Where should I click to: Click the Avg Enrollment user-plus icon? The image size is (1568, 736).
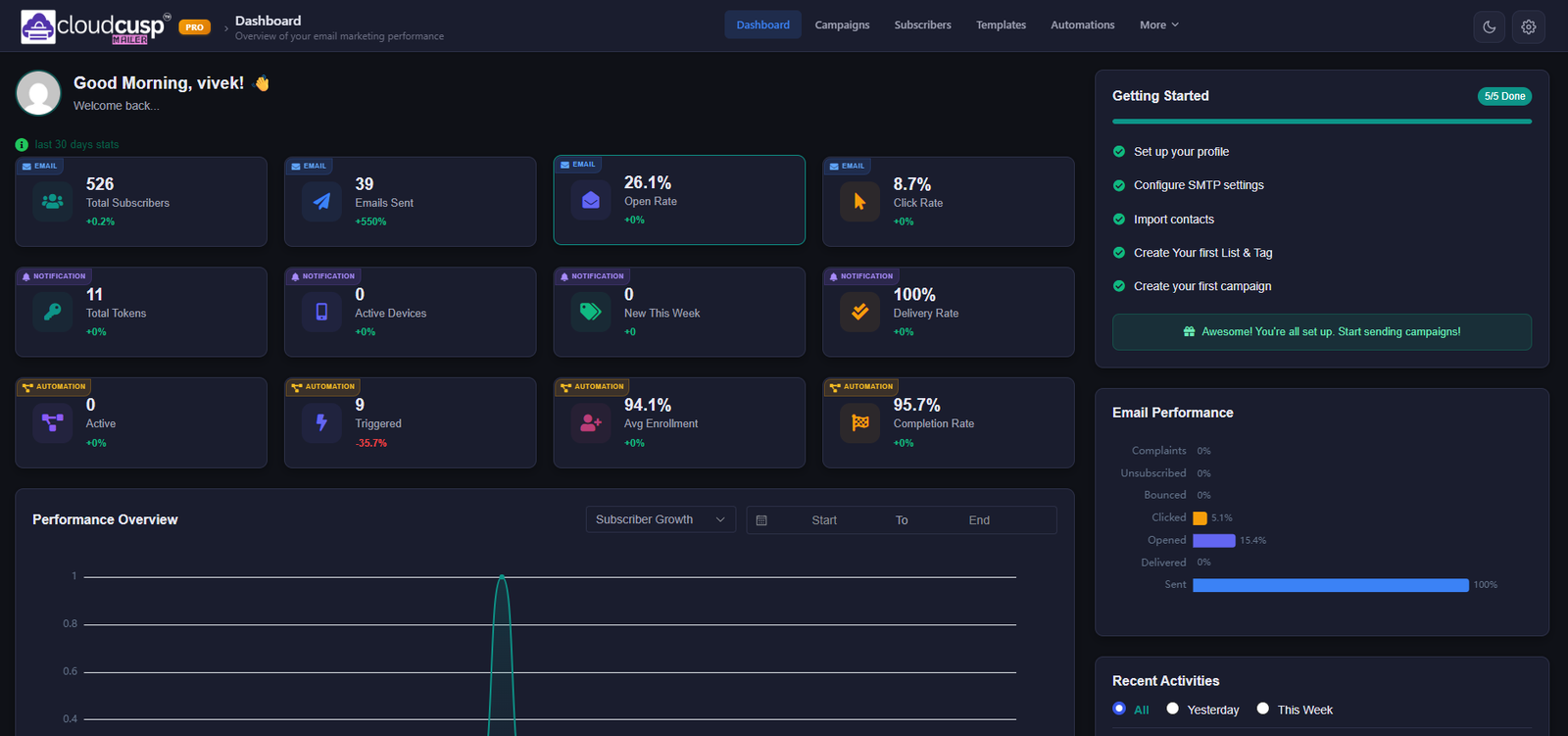(591, 422)
